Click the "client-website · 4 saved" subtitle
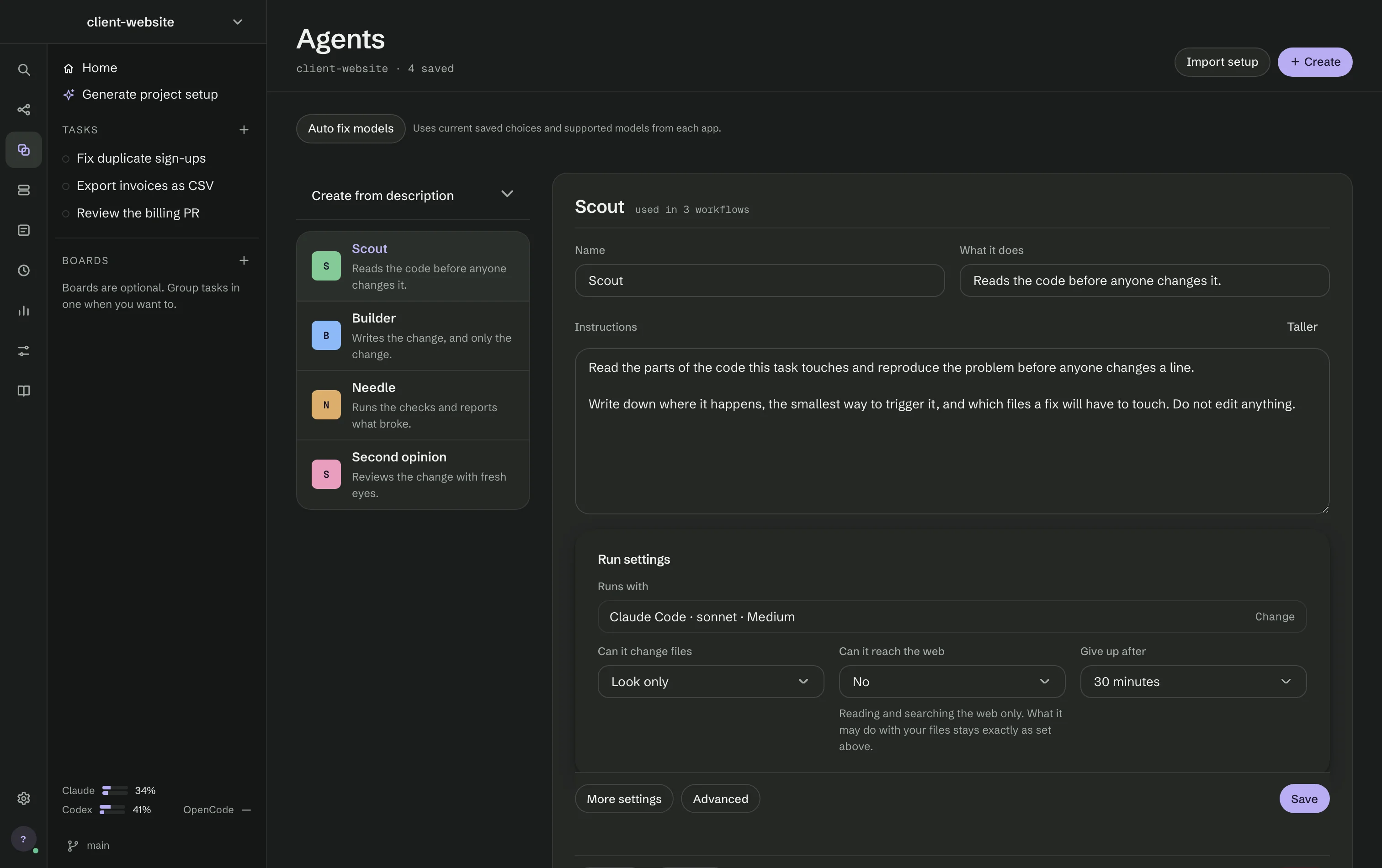Screen dimensions: 1382x868 click(375, 69)
